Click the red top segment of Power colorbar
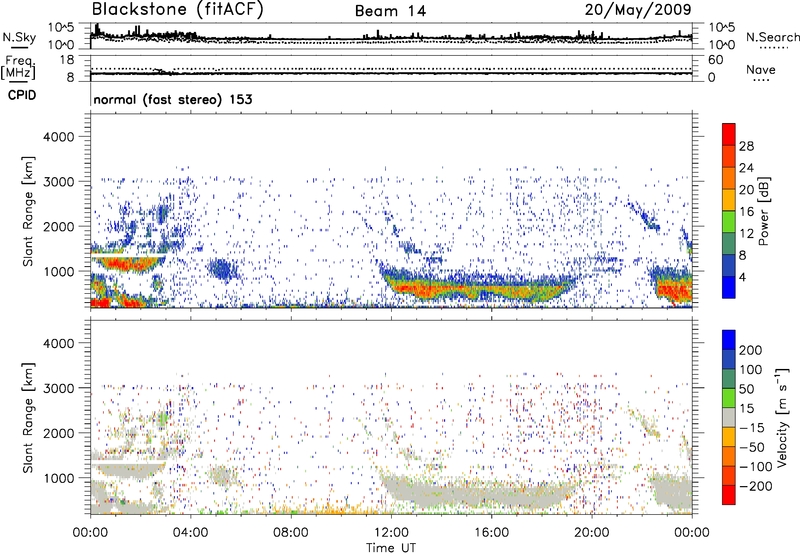 [x=729, y=134]
